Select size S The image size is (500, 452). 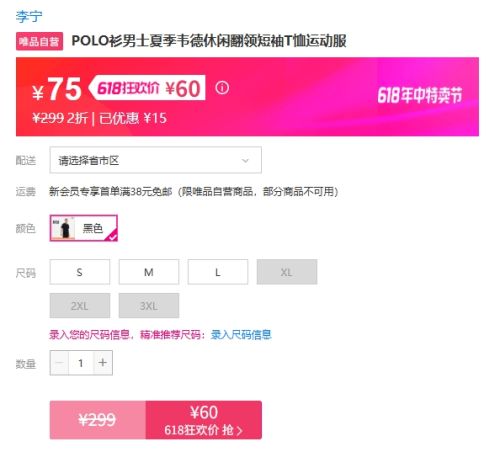point(80,272)
